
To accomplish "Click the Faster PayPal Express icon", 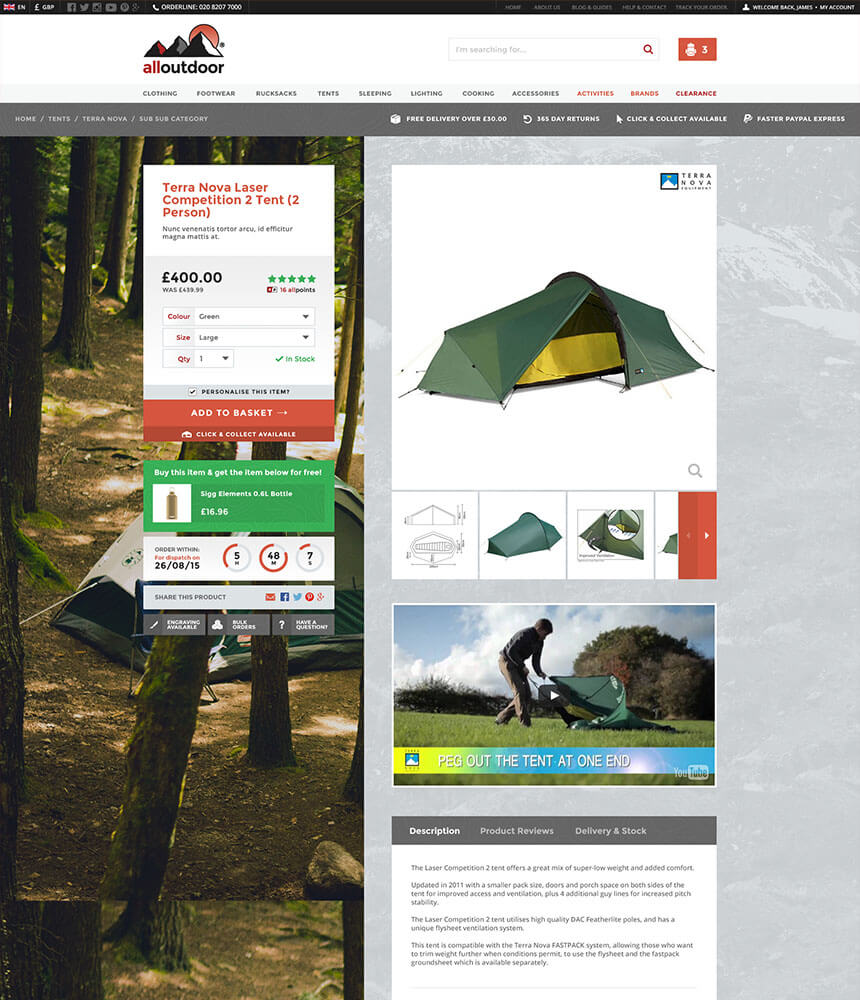I will click(748, 119).
